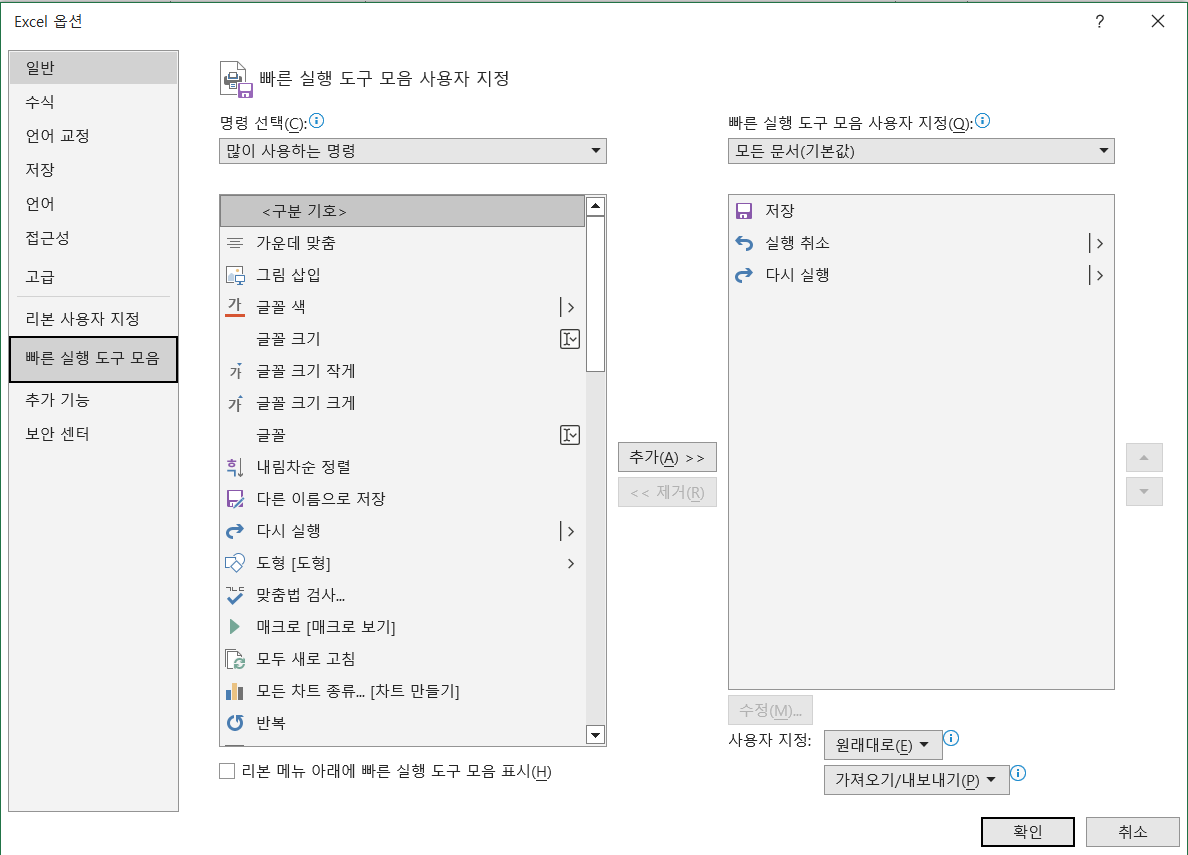Expand the 실행 취소 split arrow in right list
Image resolution: width=1188 pixels, height=855 pixels.
click(1099, 243)
